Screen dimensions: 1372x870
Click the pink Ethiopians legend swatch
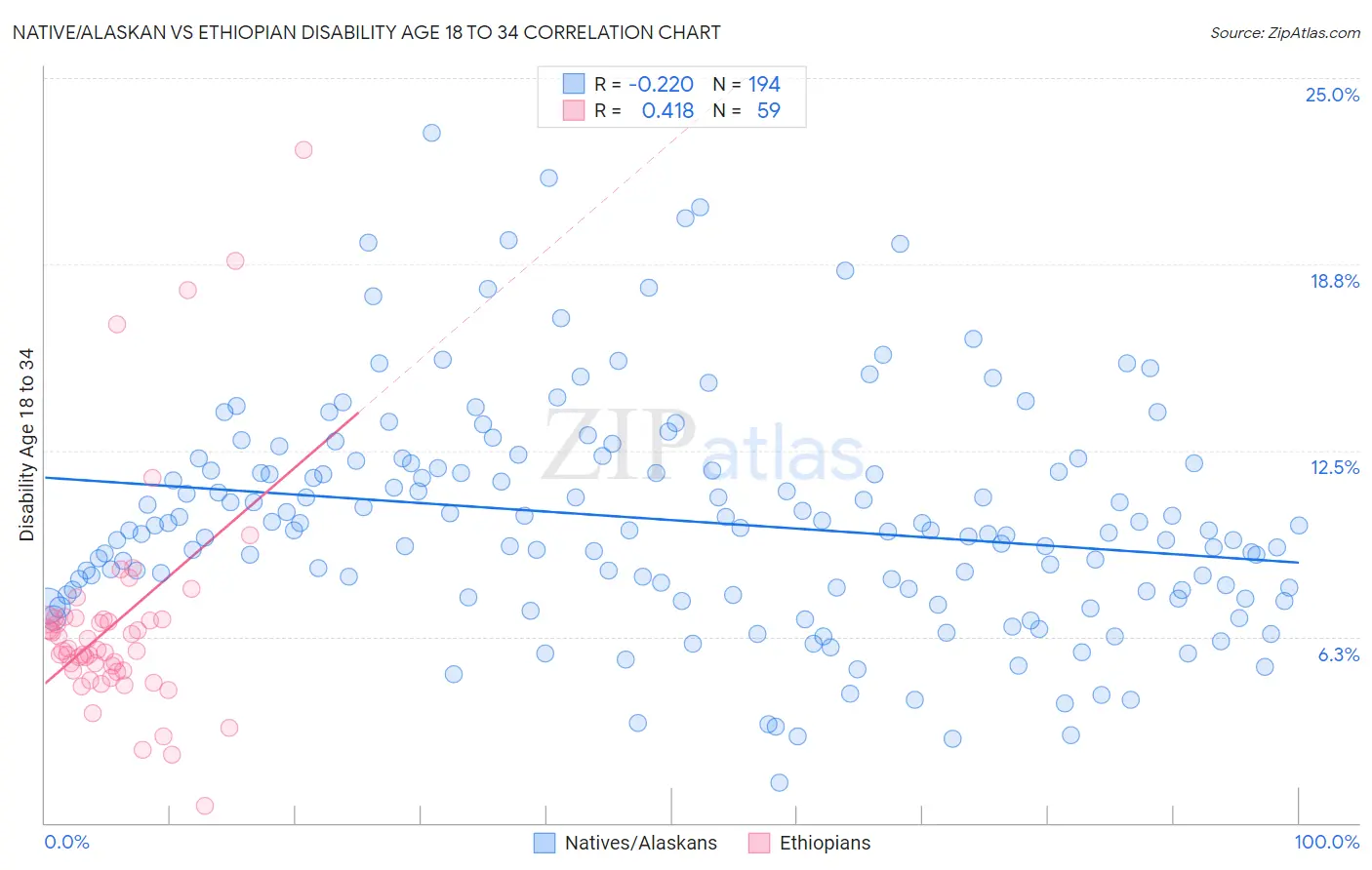click(x=759, y=843)
